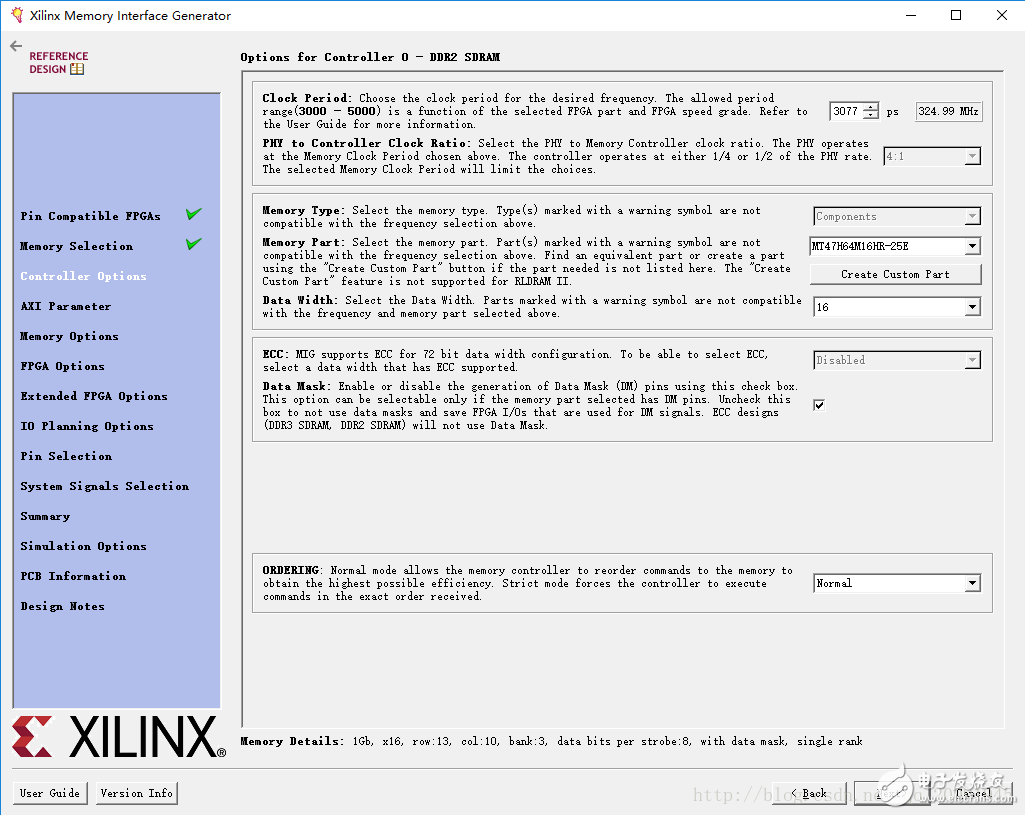Uncheck the Data Mask checkbox

pos(819,405)
